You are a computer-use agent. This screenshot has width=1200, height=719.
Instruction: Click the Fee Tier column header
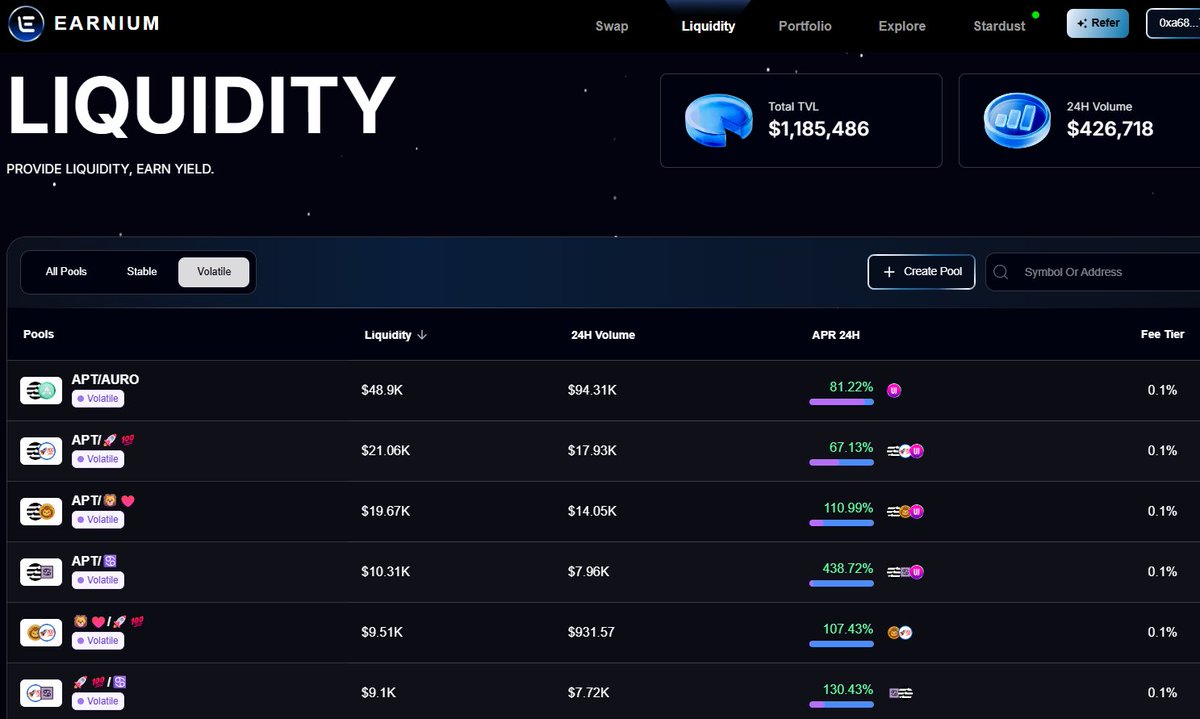1163,335
